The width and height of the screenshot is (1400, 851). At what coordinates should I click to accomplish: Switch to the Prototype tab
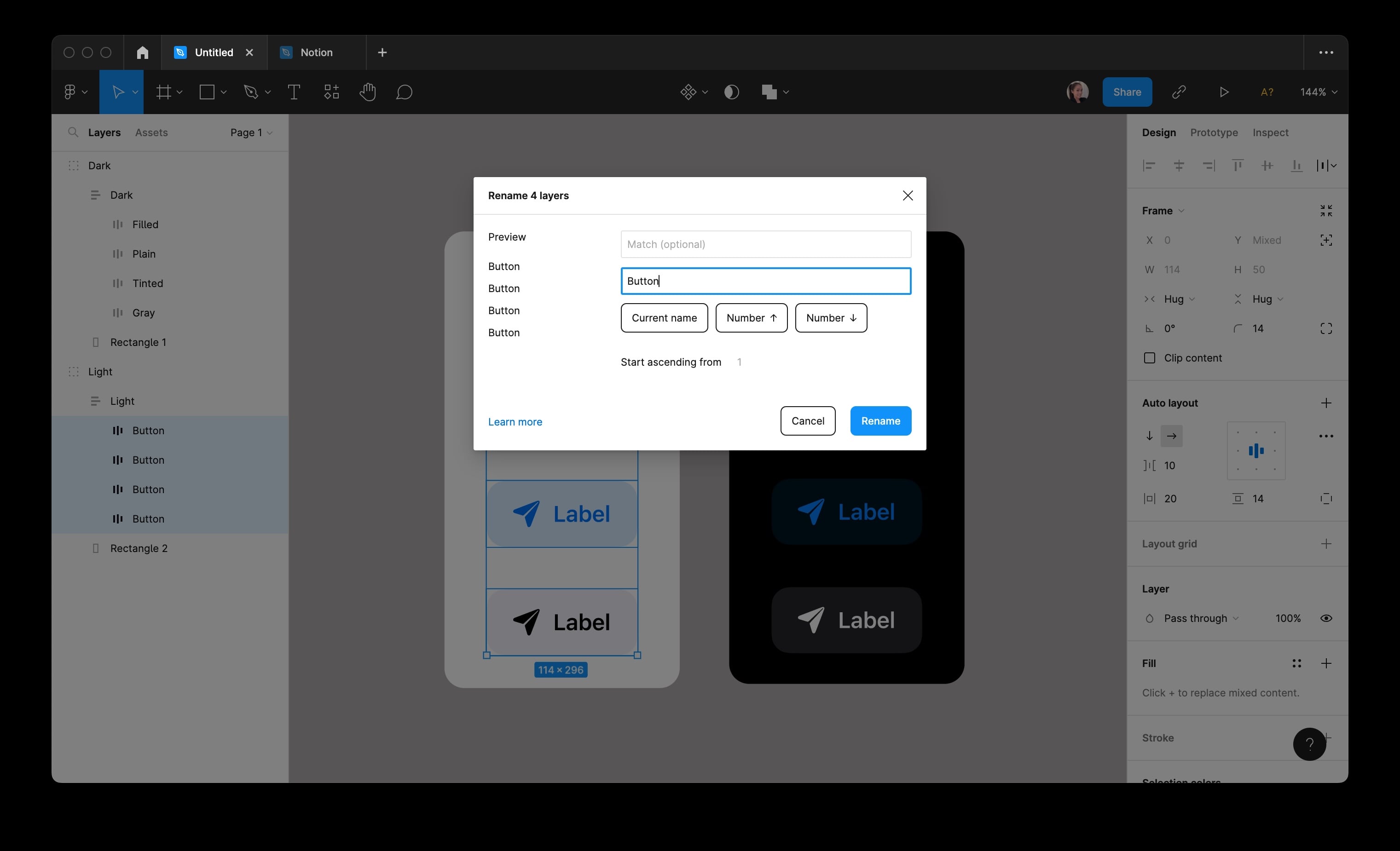1214,132
